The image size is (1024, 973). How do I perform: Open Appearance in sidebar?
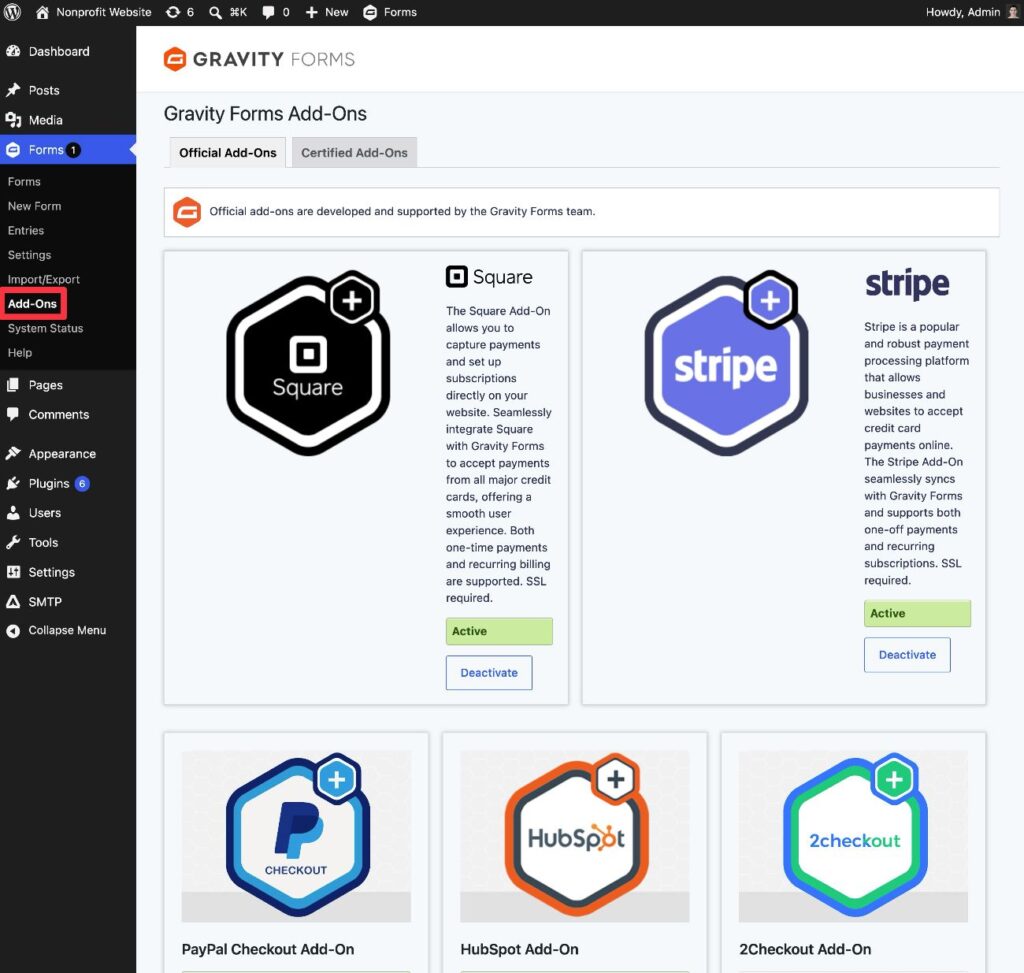tap(68, 454)
